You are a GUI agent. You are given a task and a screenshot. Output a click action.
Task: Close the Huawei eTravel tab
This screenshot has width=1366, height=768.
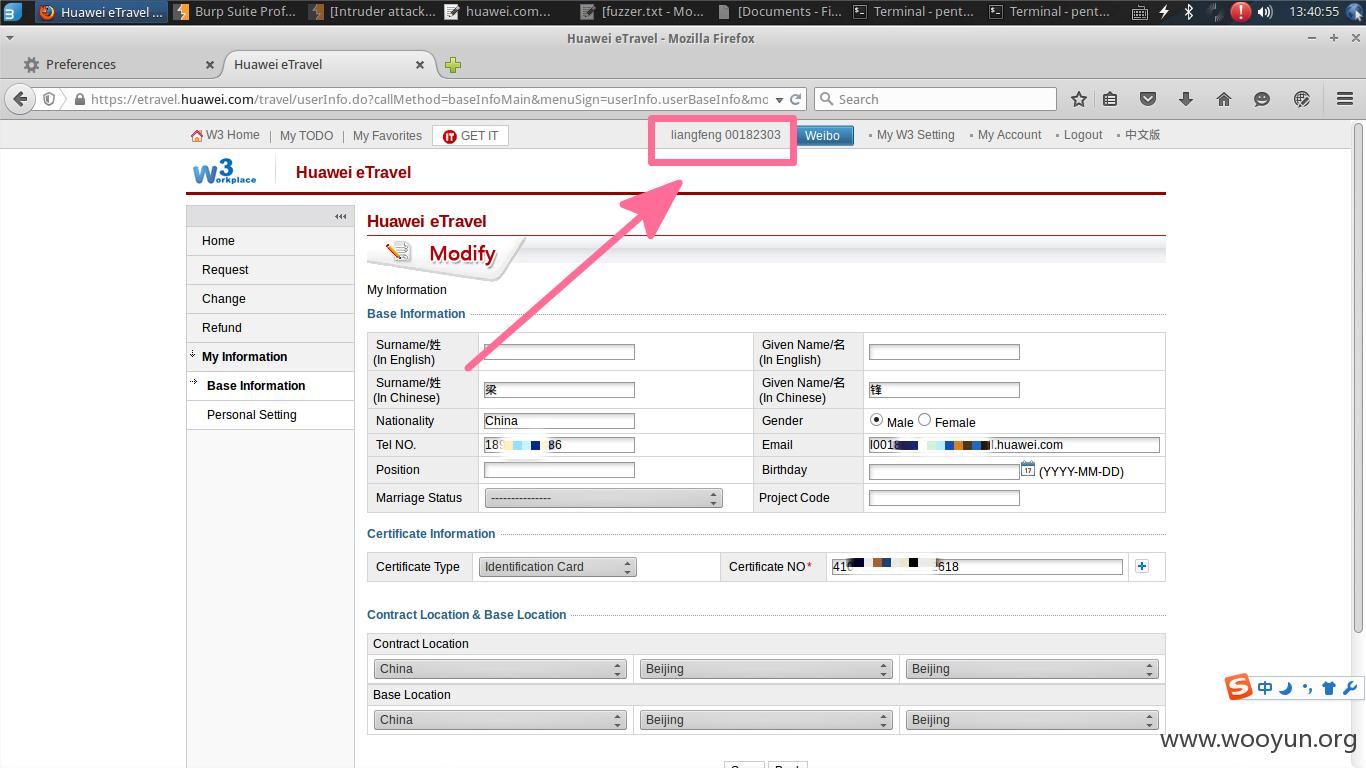[x=420, y=65]
